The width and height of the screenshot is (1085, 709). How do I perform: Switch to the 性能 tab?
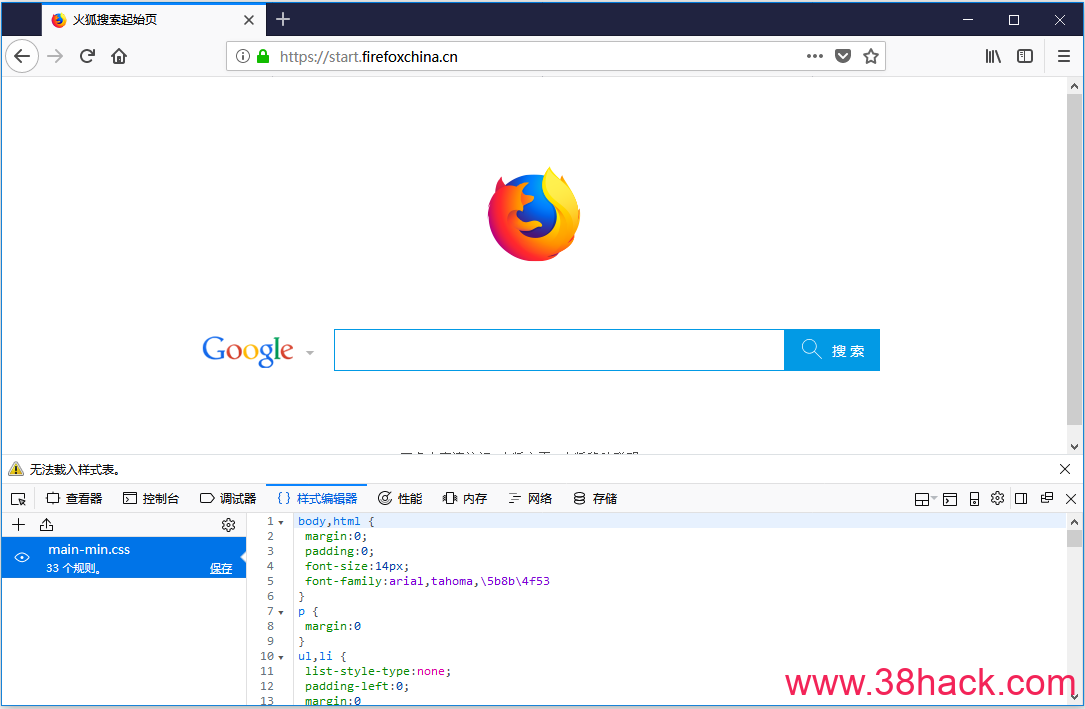[x=400, y=499]
